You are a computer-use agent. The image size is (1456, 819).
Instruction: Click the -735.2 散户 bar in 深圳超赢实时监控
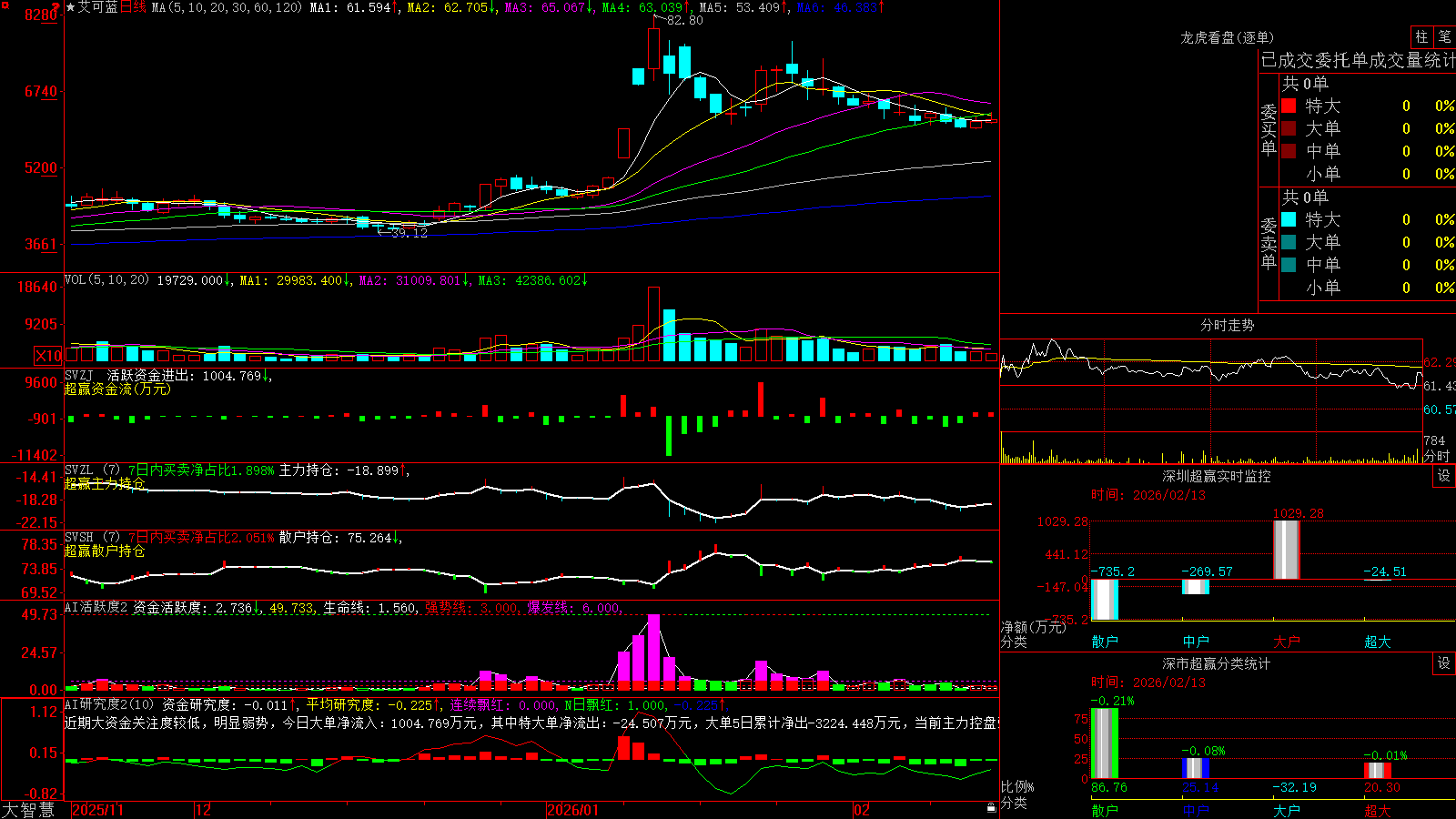[x=1105, y=600]
